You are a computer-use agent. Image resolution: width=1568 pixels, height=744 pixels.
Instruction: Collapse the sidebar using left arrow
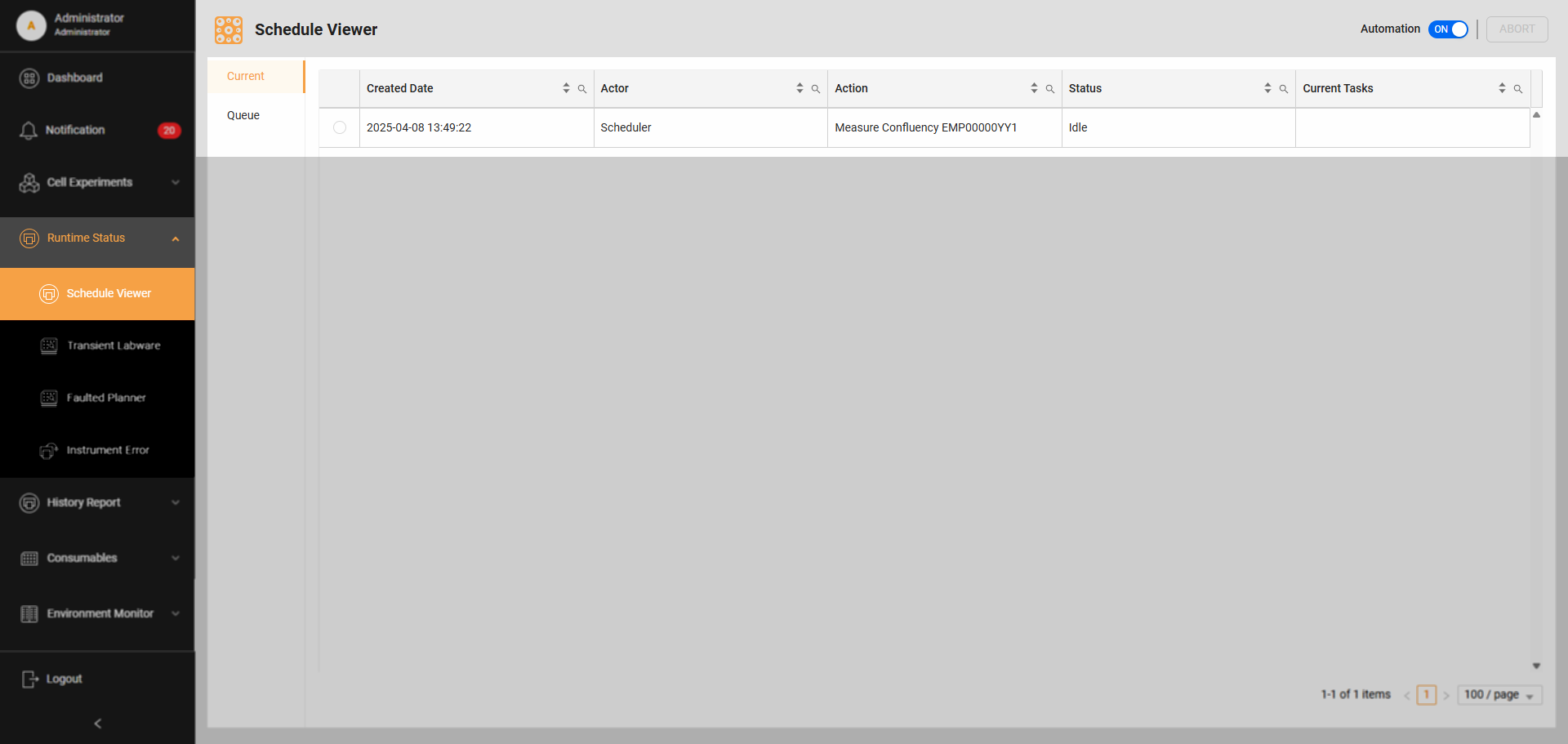coord(97,724)
